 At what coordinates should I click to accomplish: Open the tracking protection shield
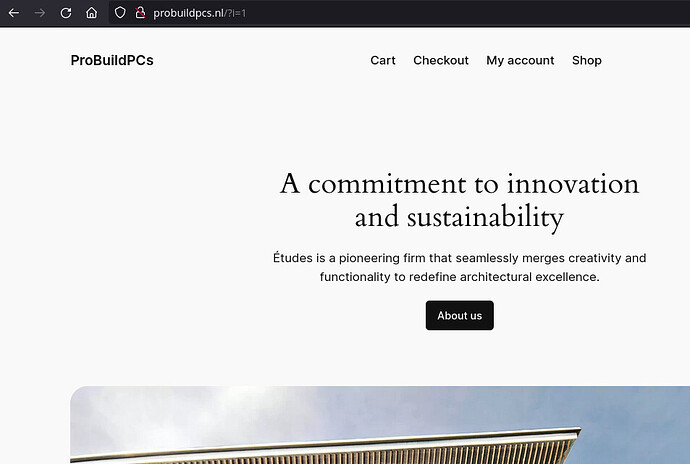pos(120,13)
